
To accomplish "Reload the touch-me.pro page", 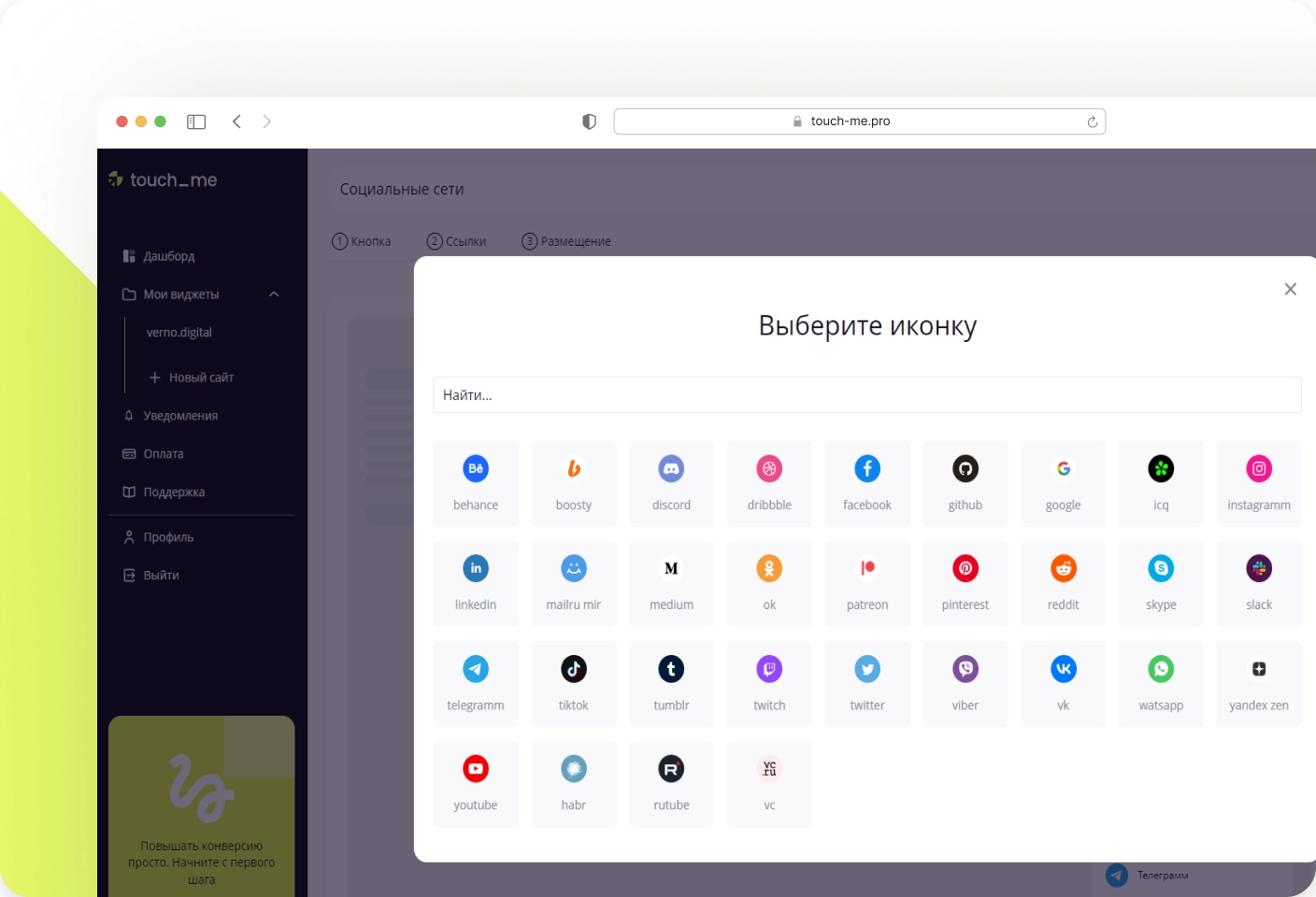I will [x=1092, y=121].
